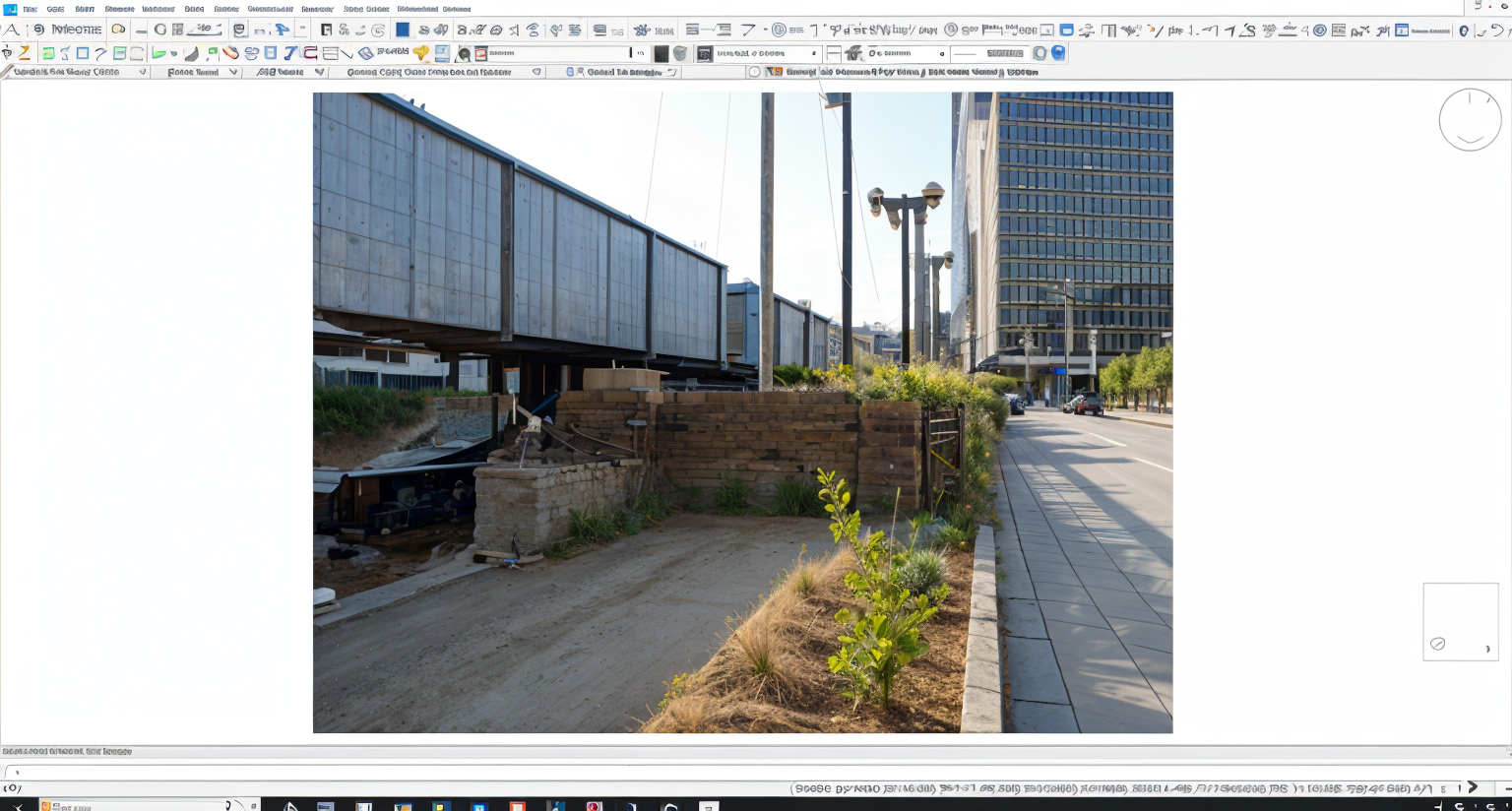Toggle the round circle option on third row
The image size is (1512, 811).
754,72
